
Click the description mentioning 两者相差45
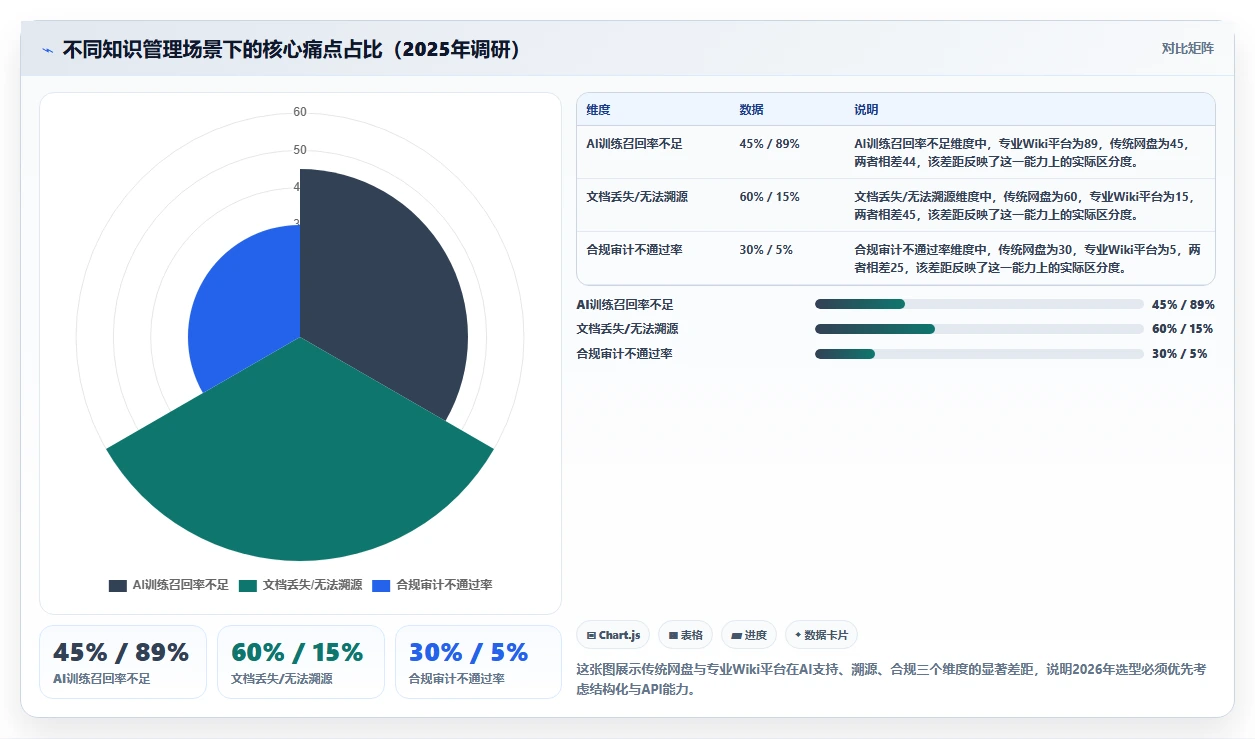tap(1026, 205)
